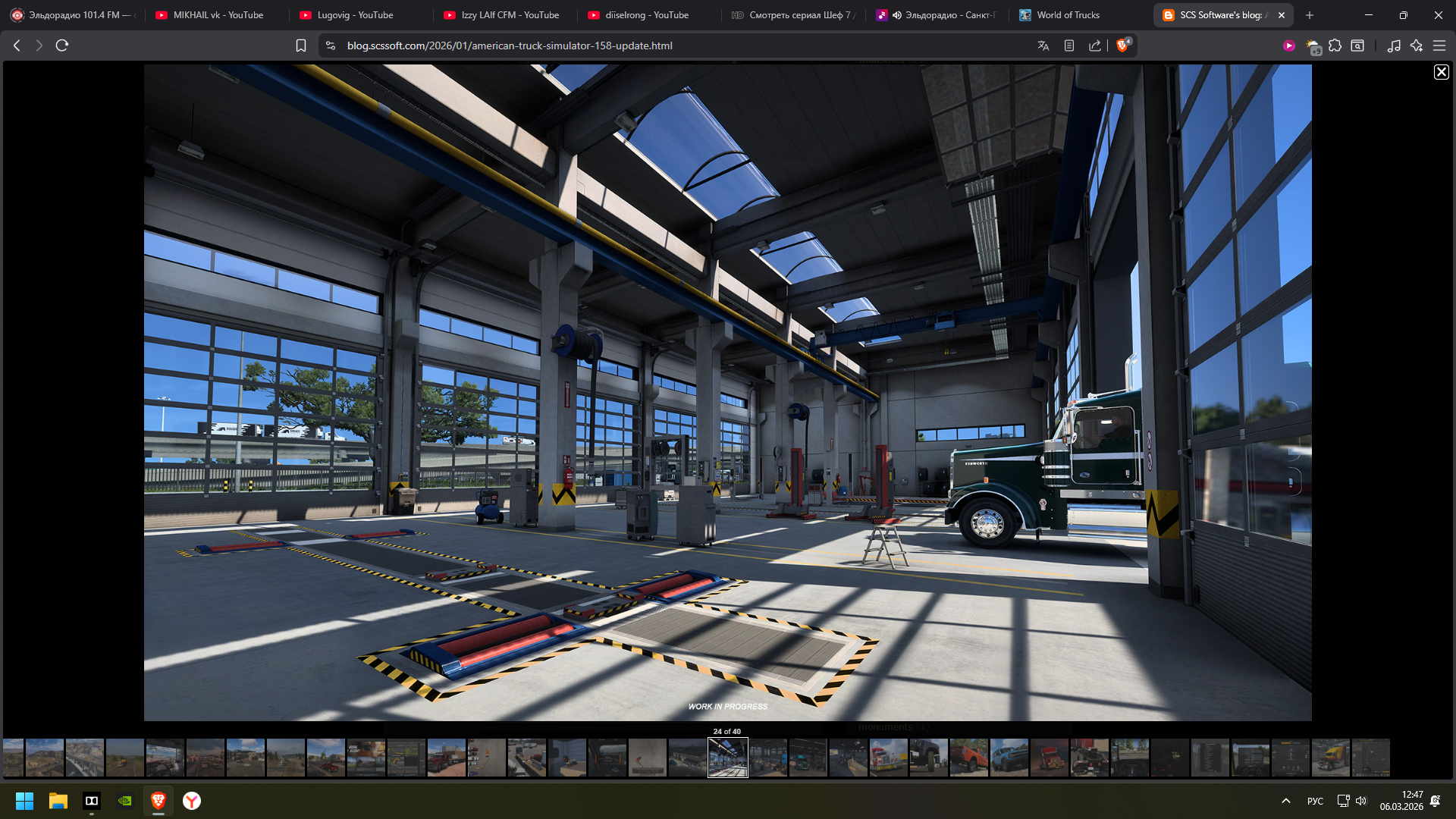Open the Brave hamburger main menu
Screen dimensions: 1456x819
[x=1439, y=45]
